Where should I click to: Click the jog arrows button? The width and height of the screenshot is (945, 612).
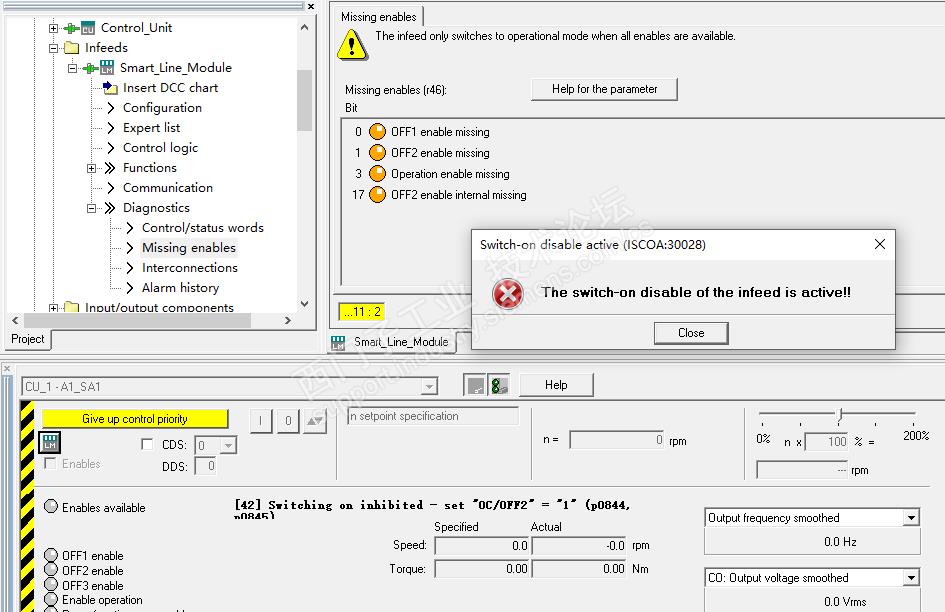pos(315,421)
